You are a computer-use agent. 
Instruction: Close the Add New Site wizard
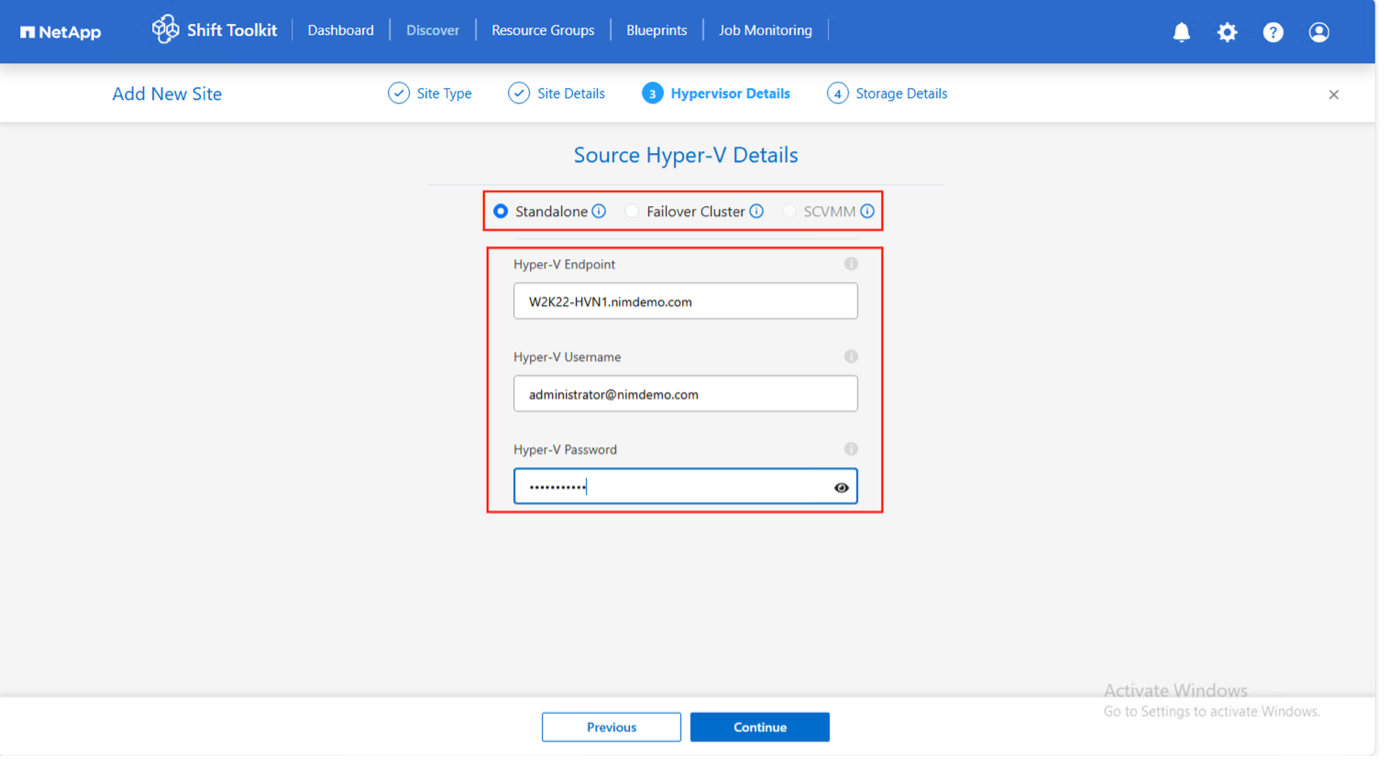1333,94
